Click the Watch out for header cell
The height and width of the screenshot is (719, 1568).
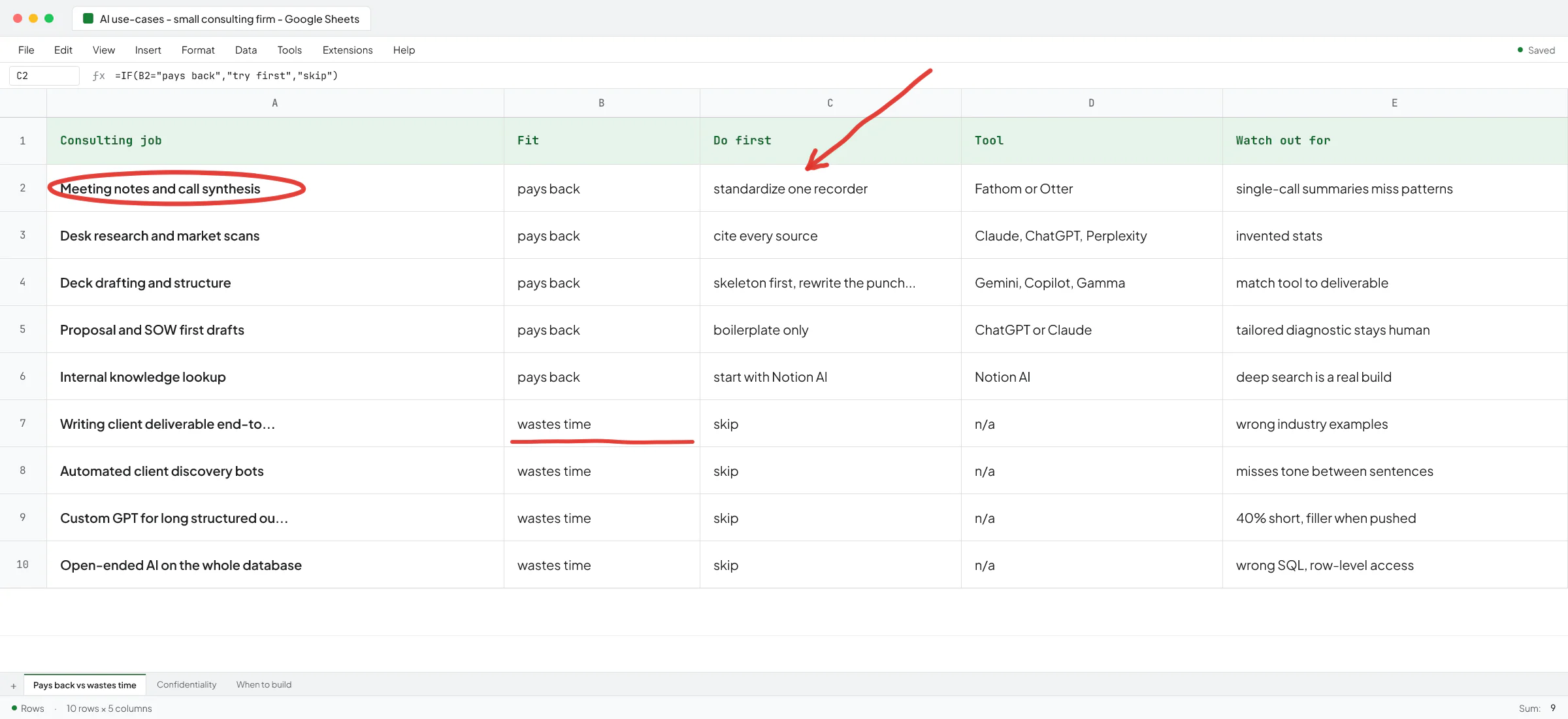(1395, 141)
